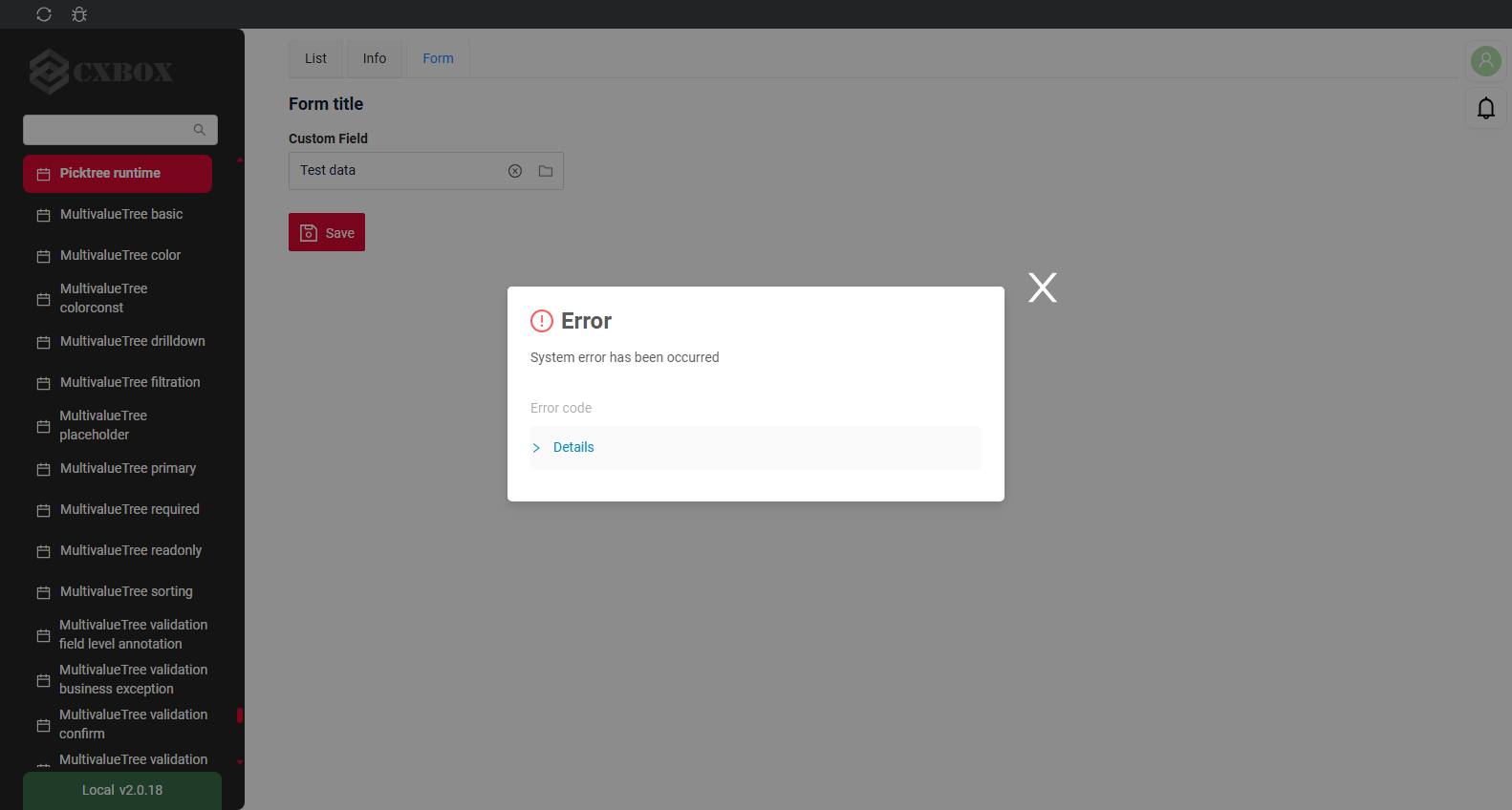Click the Error heading text

tap(586, 321)
